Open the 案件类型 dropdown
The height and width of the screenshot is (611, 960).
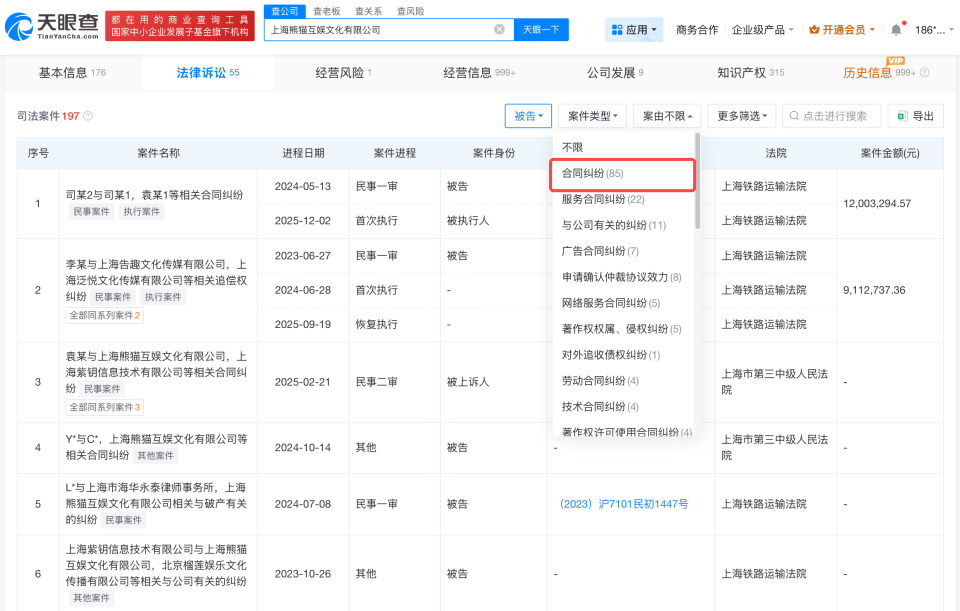(x=592, y=116)
